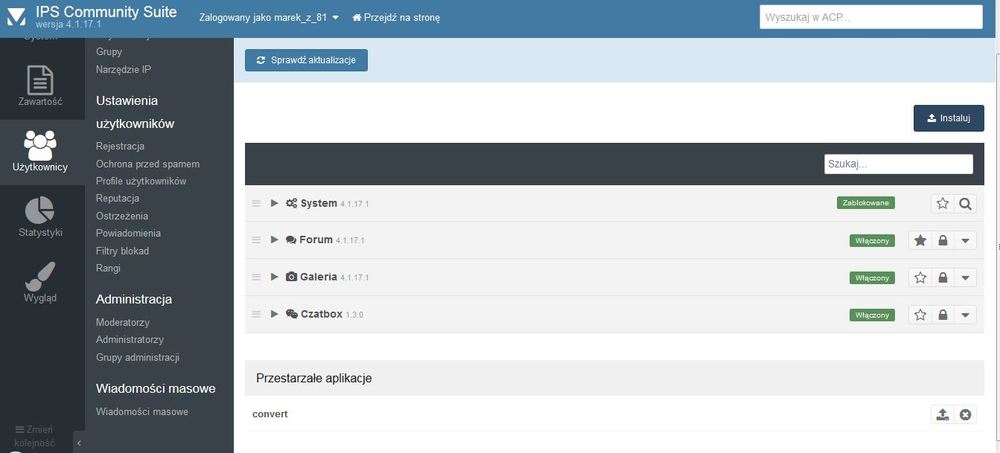Screen dimensions: 1000x453
Task: Click the lock icon for Galeria application
Action: (942, 278)
